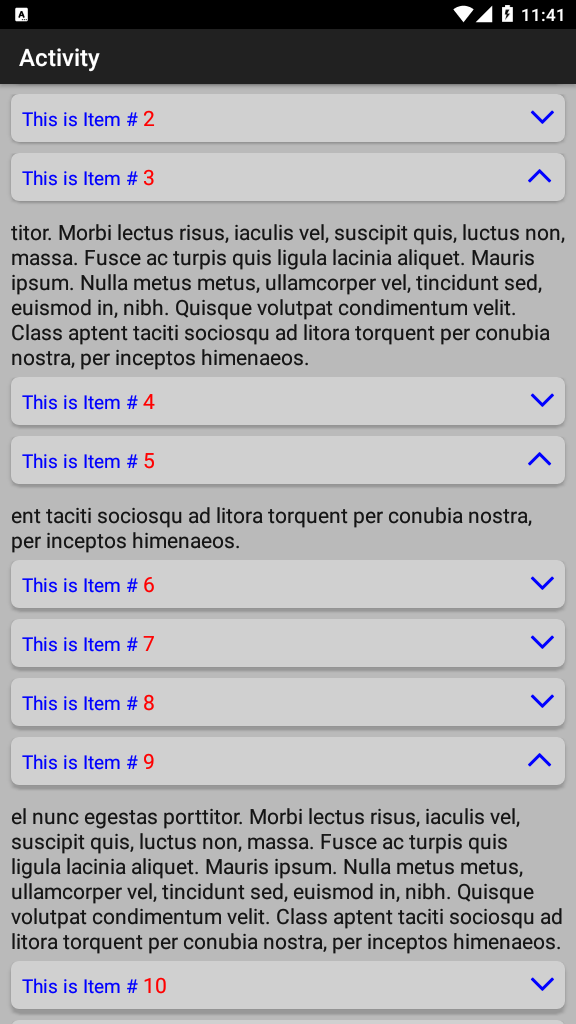Click the Activity title in app bar
Viewport: 576px width, 1024px height.
(59, 57)
